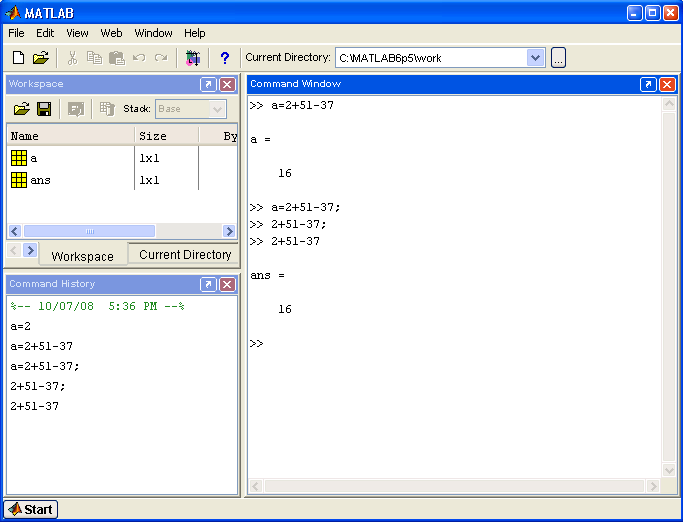Click Workspace scrollbar right arrow

229,231
